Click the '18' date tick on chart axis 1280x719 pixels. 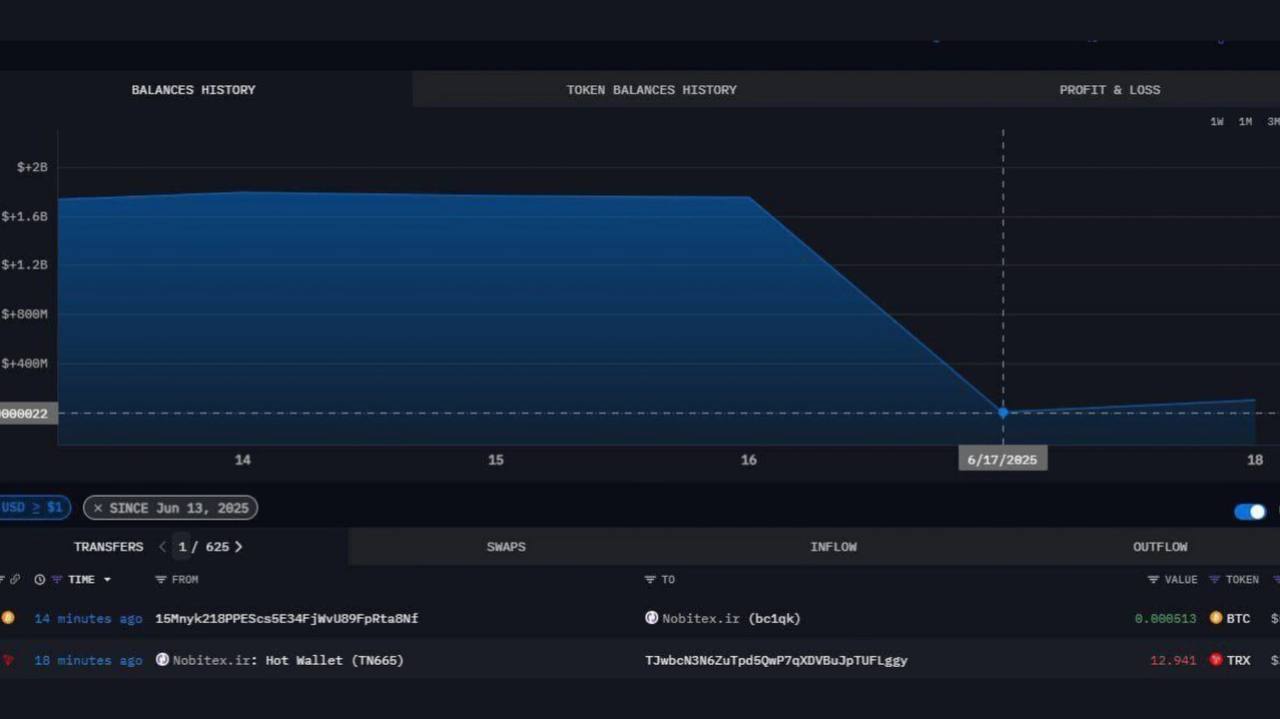[1255, 460]
